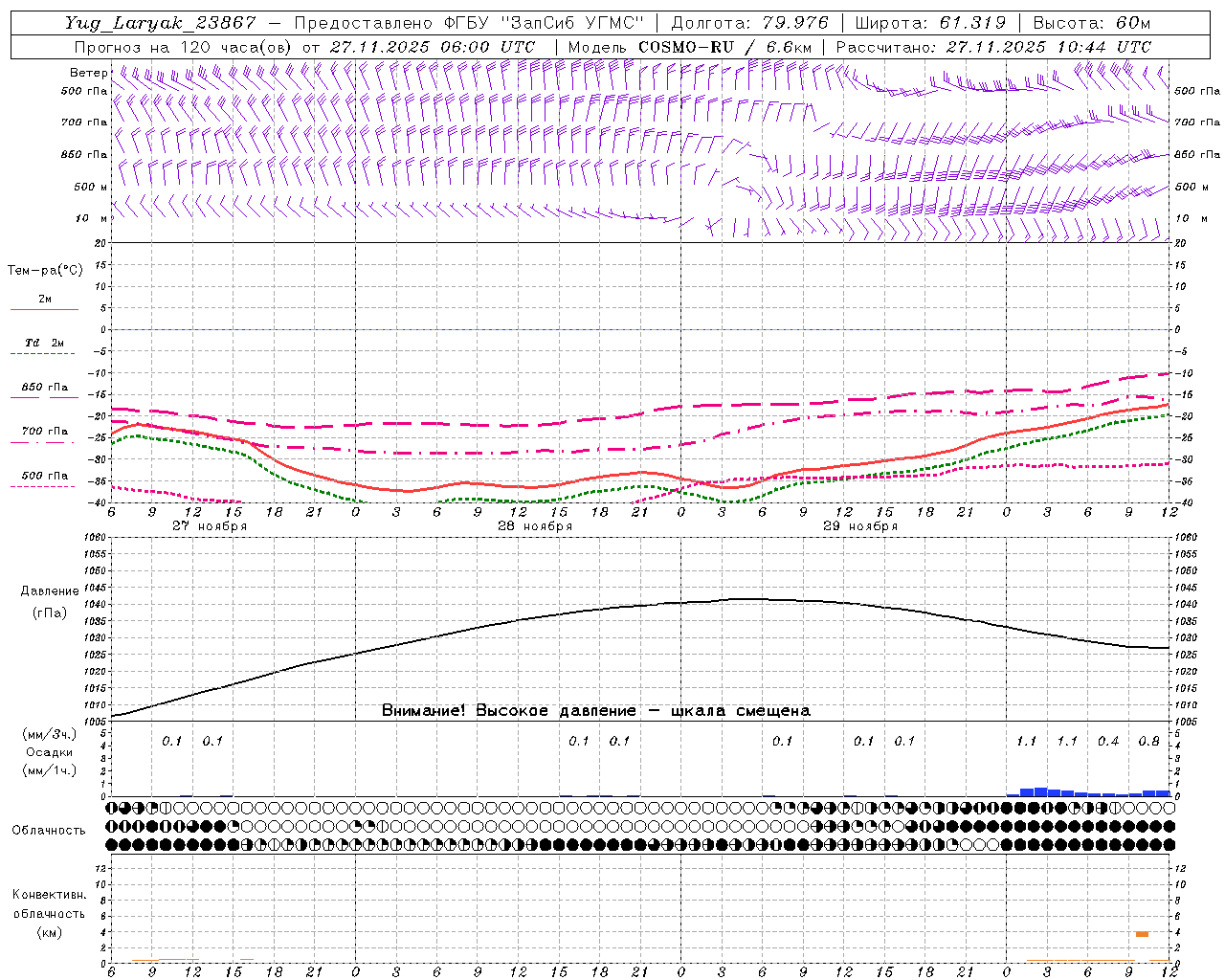The image size is (1225, 980).
Task: Select the longitude value 79.976
Action: pyautogui.click(x=796, y=23)
